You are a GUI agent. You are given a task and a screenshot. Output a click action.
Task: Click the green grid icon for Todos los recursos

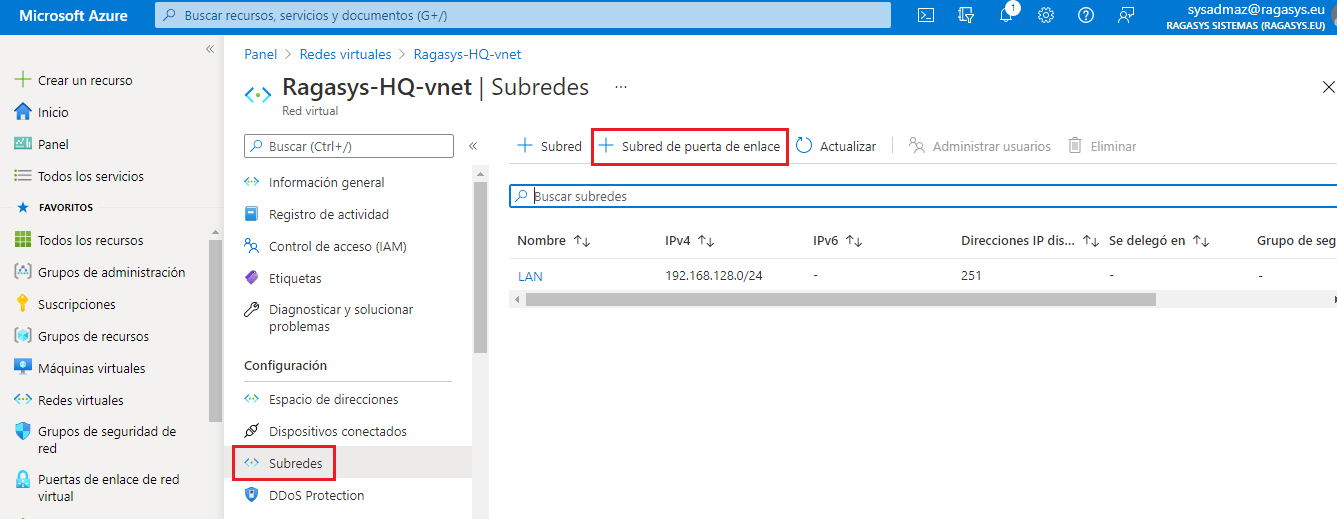23,240
